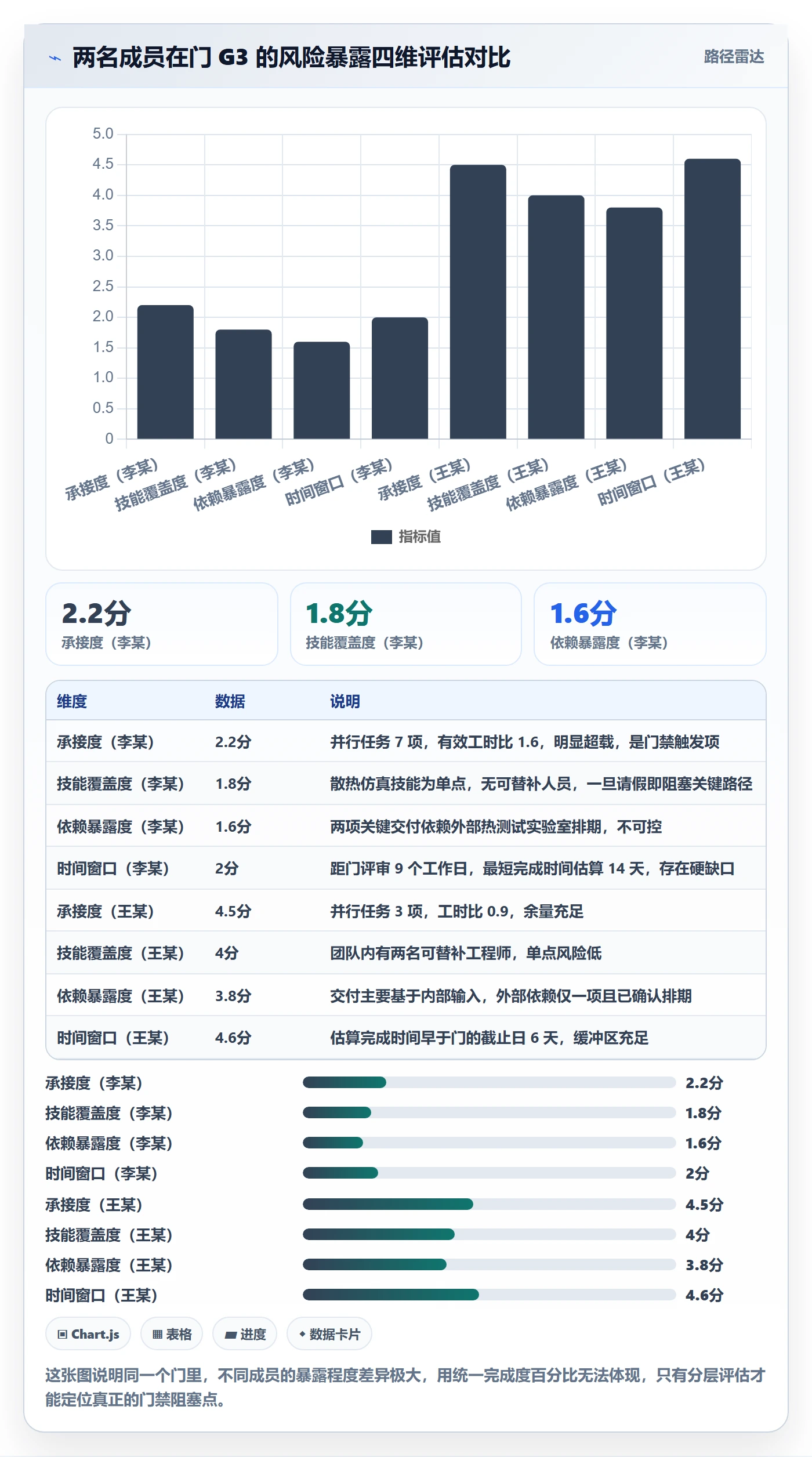This screenshot has width=812, height=1457.
Task: Click the 时间窗口(王某) bar in chart
Action: (712, 299)
